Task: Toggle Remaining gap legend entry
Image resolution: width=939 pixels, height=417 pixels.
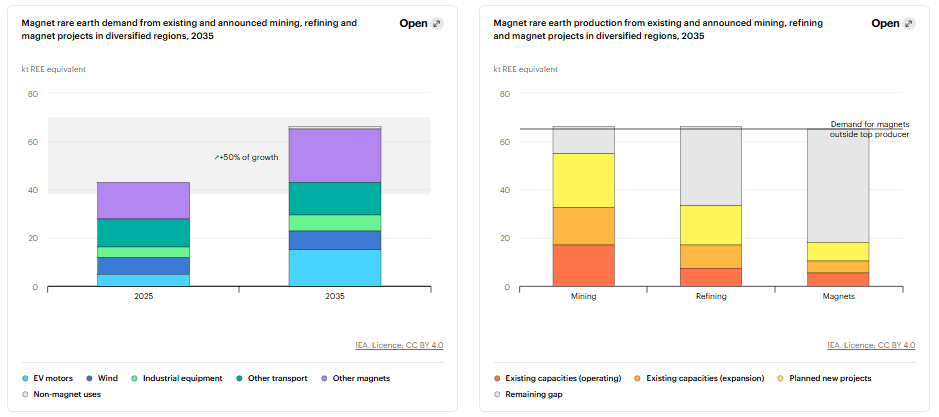Action: [528, 394]
